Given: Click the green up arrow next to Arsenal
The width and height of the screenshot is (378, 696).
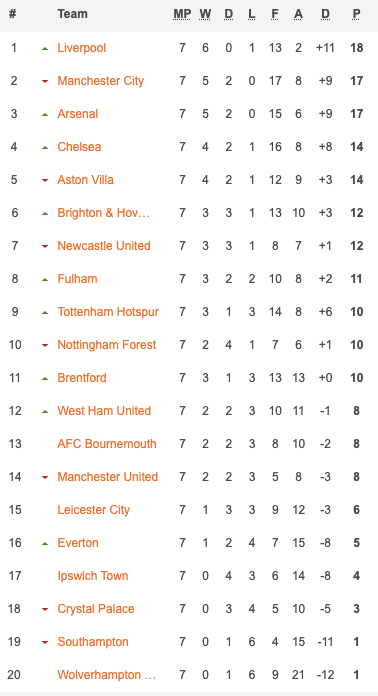Looking at the screenshot, I should (45, 115).
